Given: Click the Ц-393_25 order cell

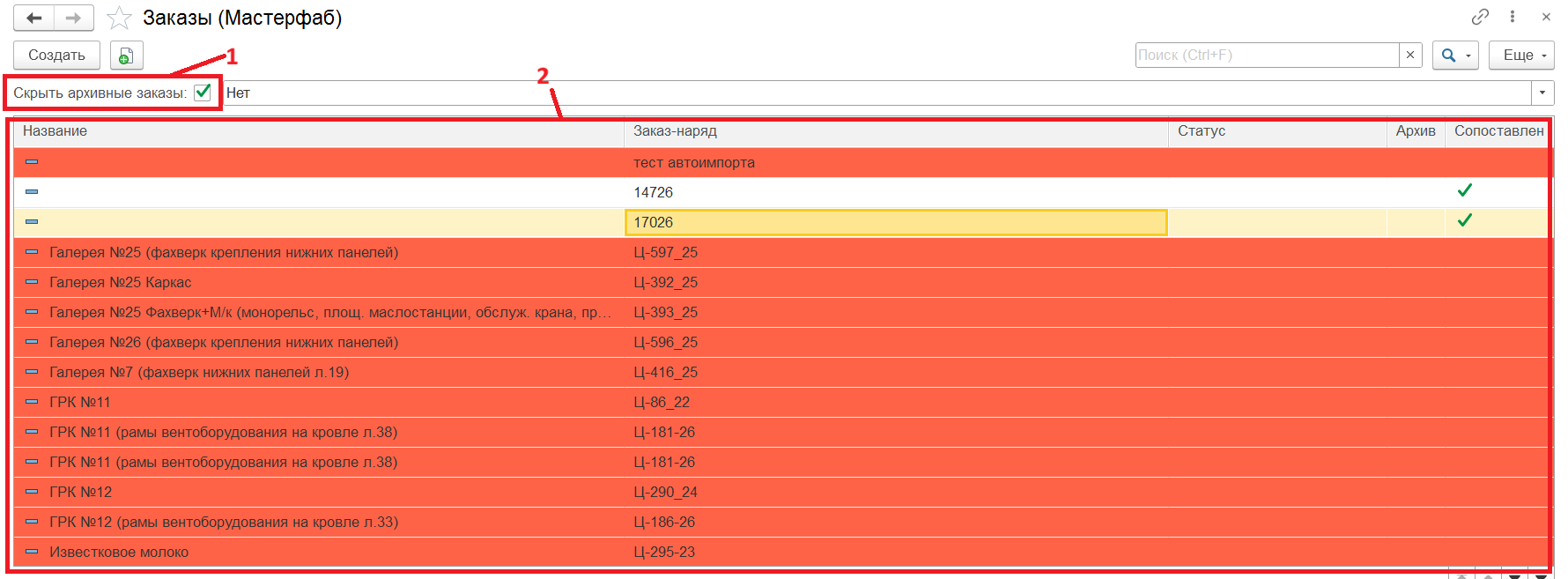Looking at the screenshot, I should pos(896,312).
